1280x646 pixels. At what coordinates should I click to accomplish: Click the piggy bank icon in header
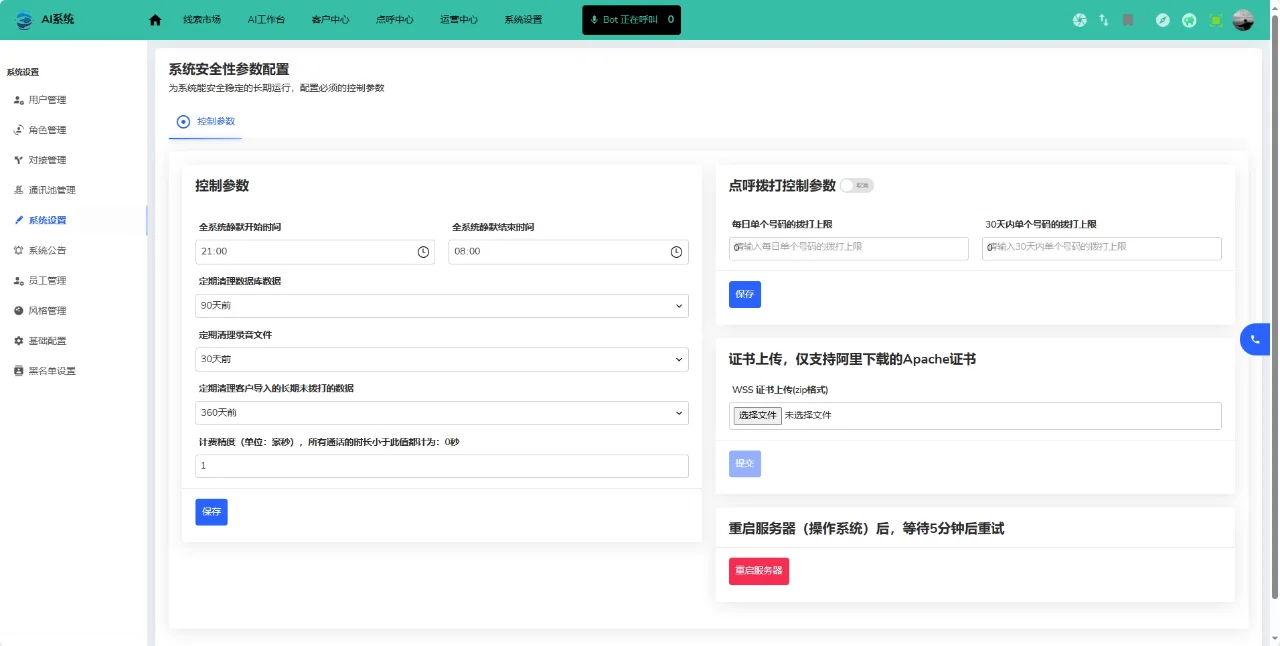[x=1189, y=20]
